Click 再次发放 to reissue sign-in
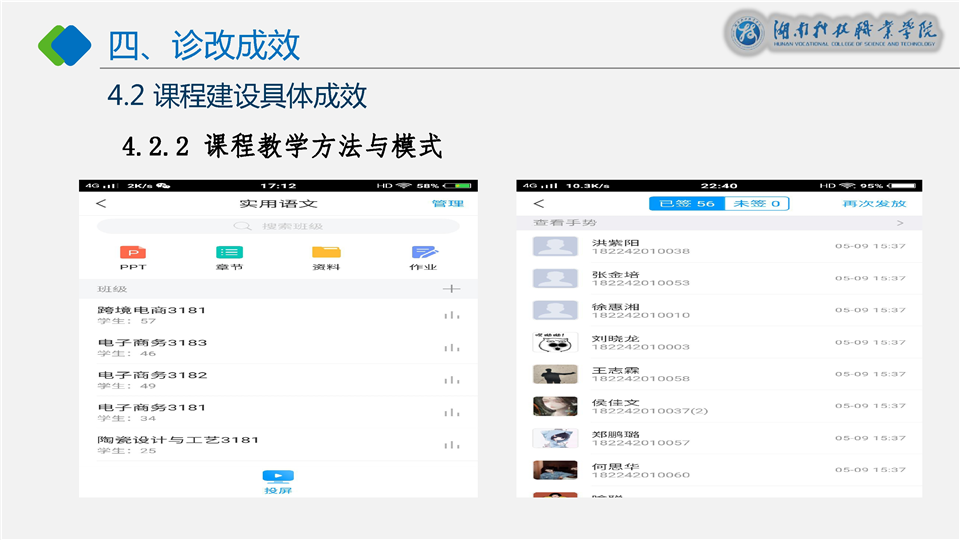Screen dimensions: 960x540 (874, 204)
